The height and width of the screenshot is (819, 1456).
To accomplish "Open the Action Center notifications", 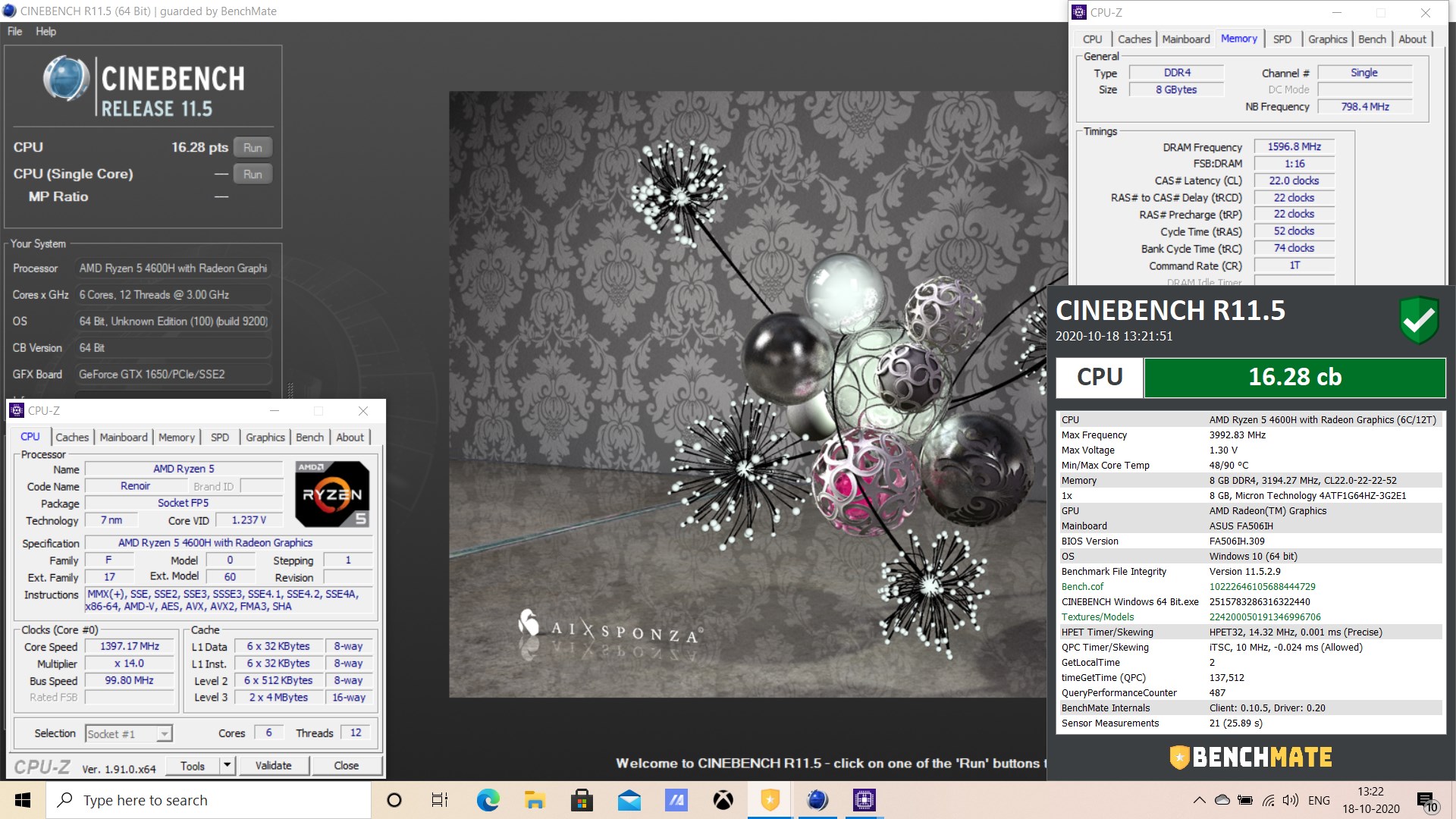I will click(1427, 802).
